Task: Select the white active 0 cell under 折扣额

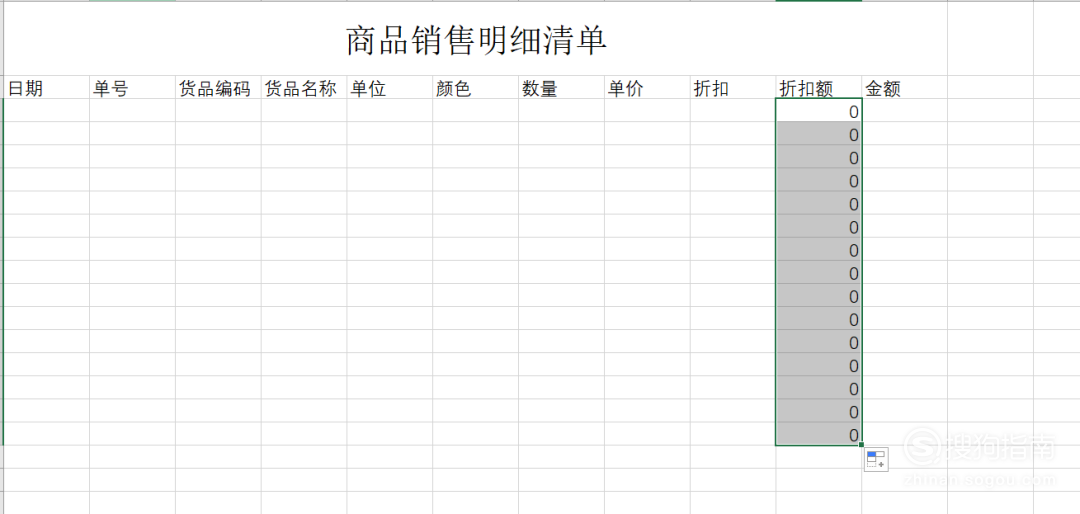Action: (819, 110)
